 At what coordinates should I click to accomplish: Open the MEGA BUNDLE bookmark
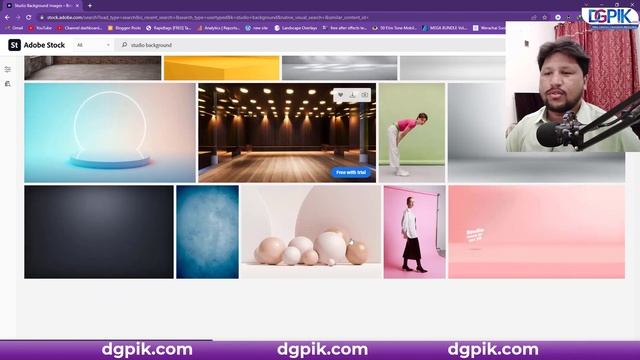tap(445, 28)
